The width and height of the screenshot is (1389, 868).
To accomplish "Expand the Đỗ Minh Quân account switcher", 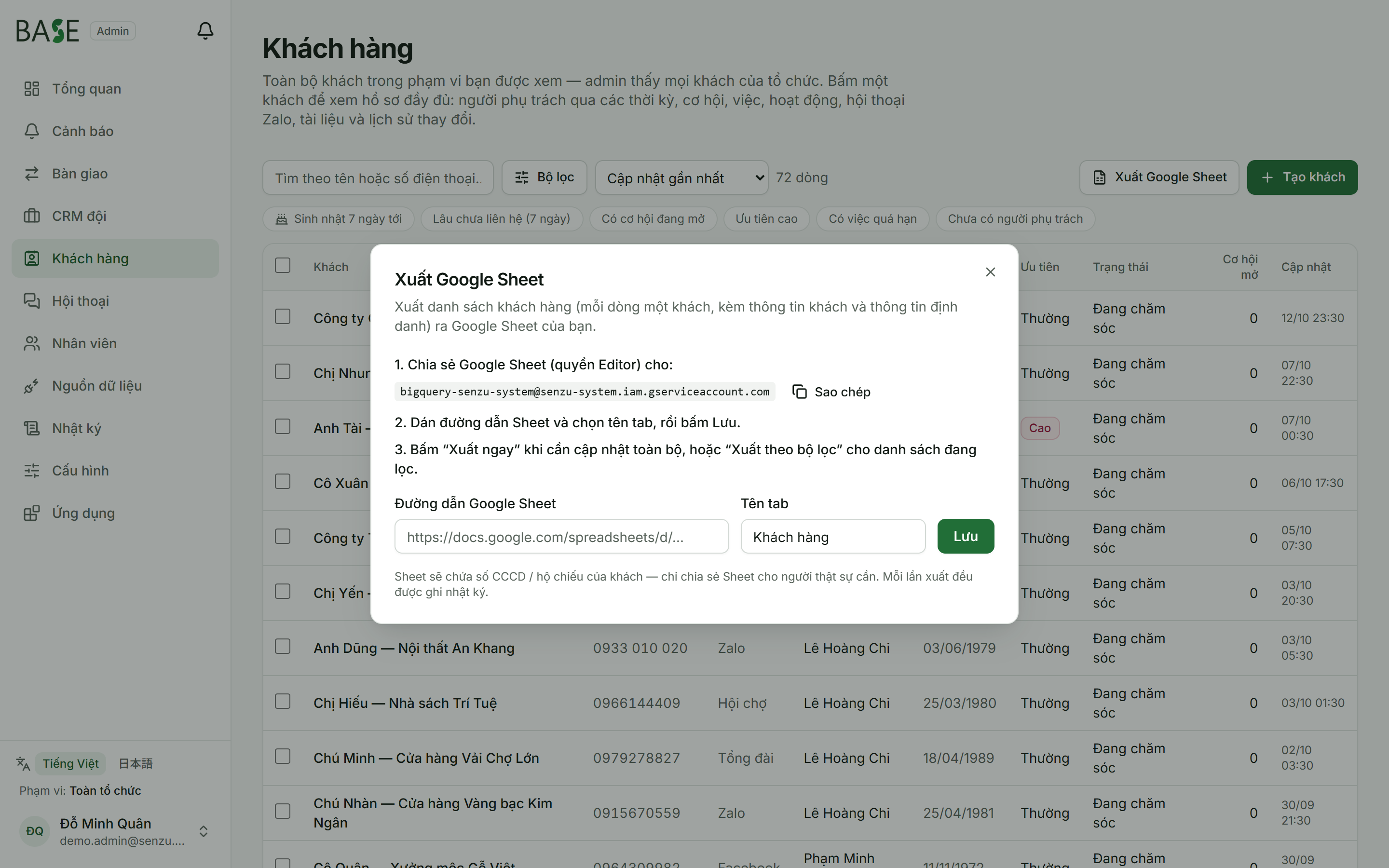I will 203,831.
